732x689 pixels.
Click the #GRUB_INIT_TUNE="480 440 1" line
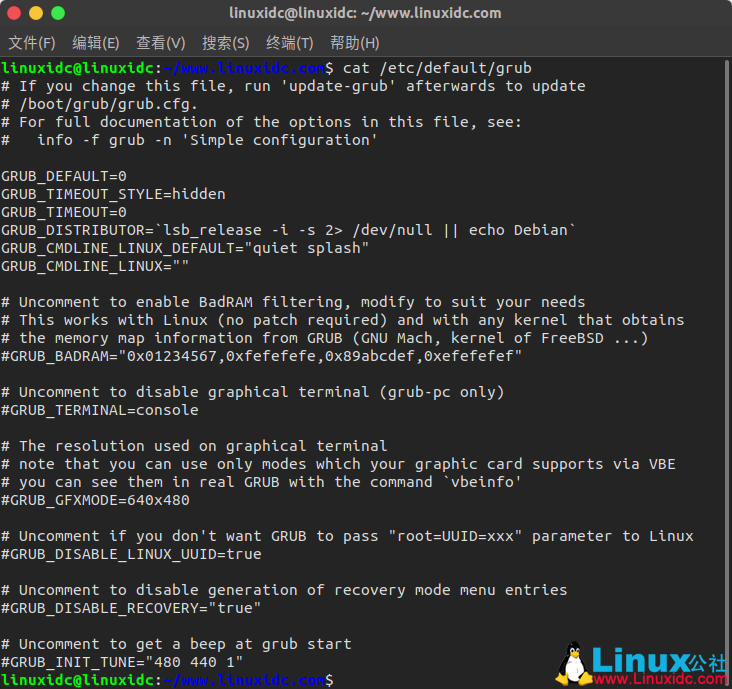pyautogui.click(x=122, y=662)
